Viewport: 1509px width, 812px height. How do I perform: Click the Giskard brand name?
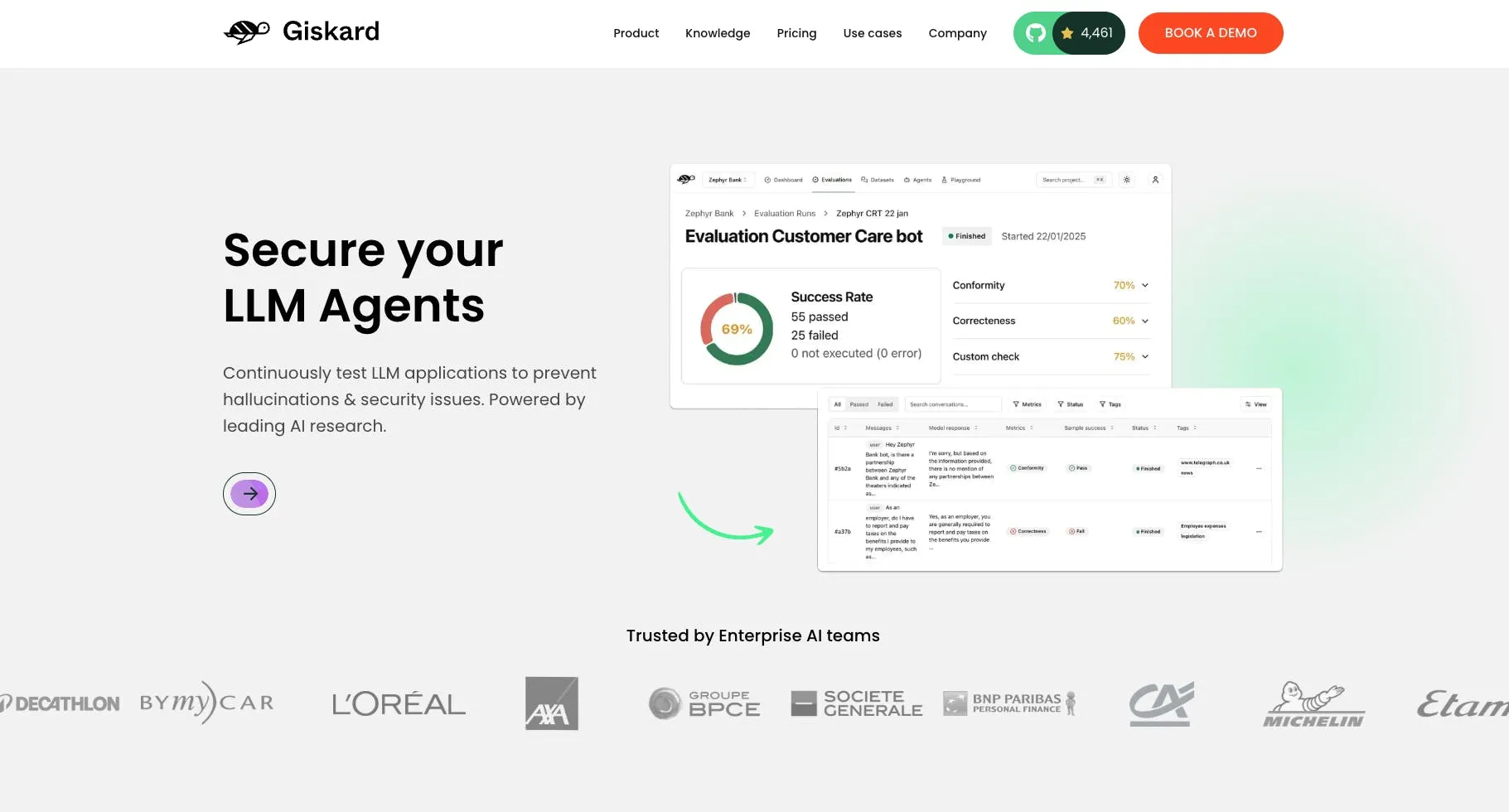click(x=331, y=31)
